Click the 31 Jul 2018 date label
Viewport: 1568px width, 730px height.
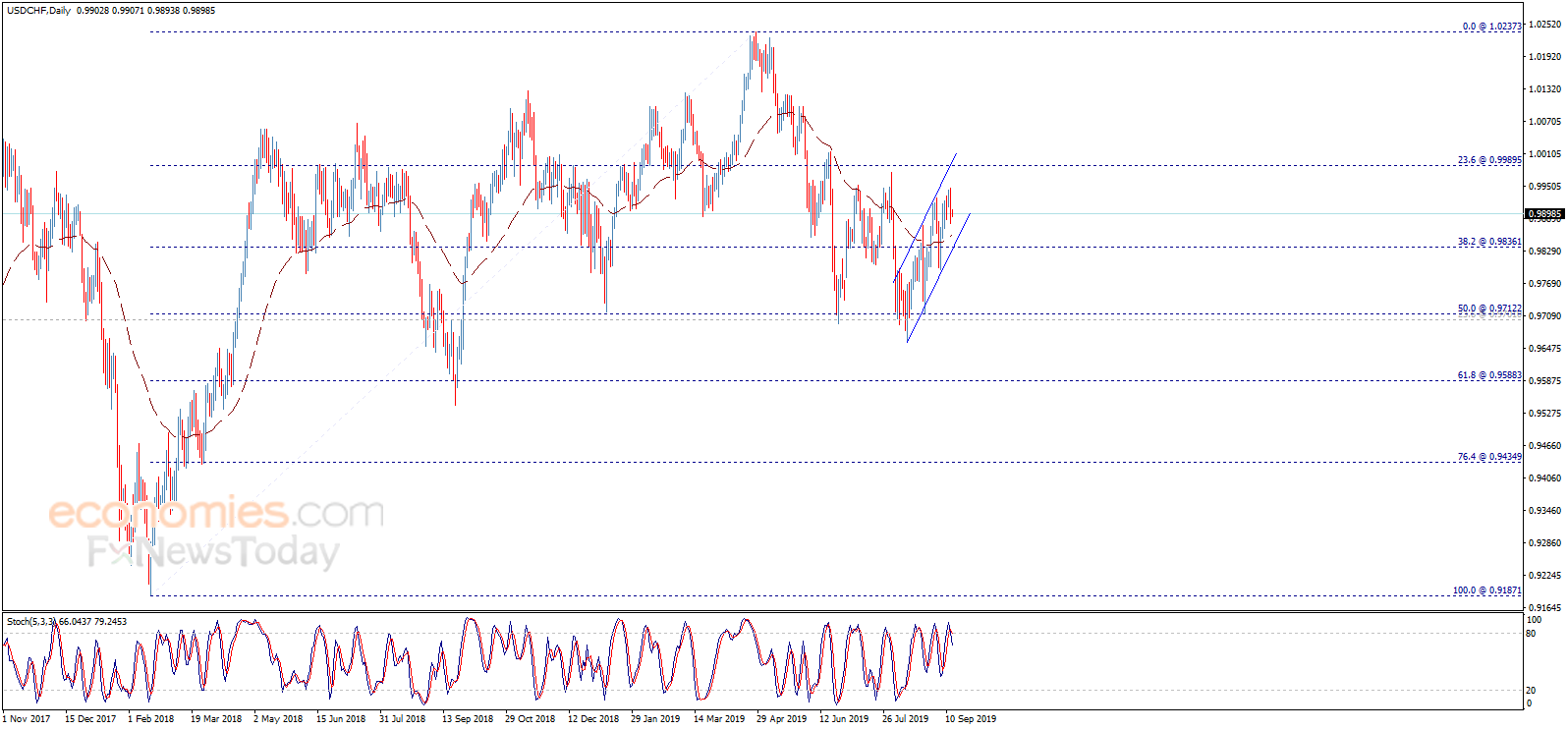click(403, 719)
